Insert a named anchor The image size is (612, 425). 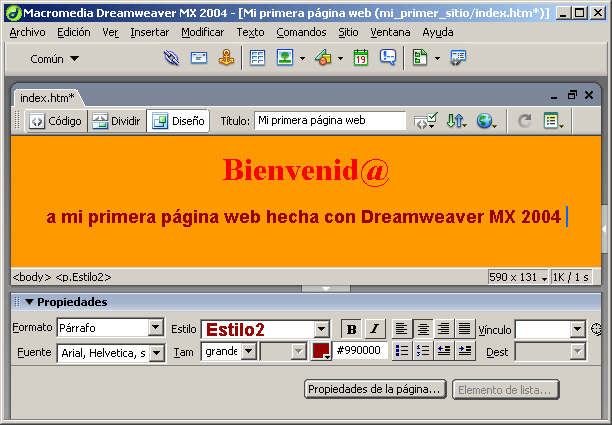[x=226, y=58]
